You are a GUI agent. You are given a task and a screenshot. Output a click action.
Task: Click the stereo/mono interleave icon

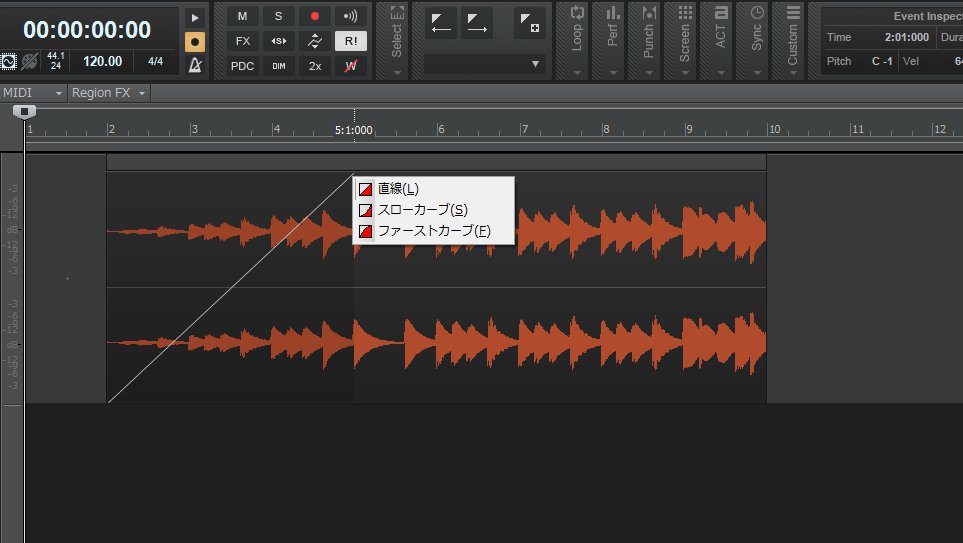278,41
